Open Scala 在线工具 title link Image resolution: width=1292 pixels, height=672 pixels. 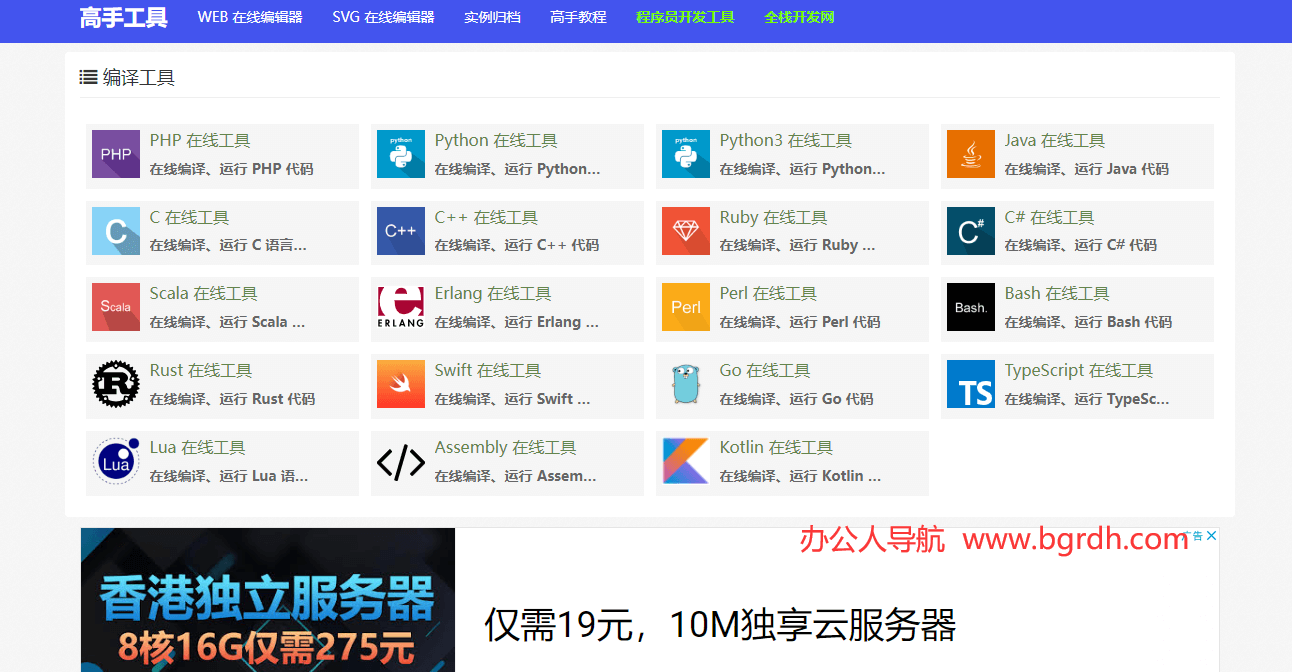[204, 294]
